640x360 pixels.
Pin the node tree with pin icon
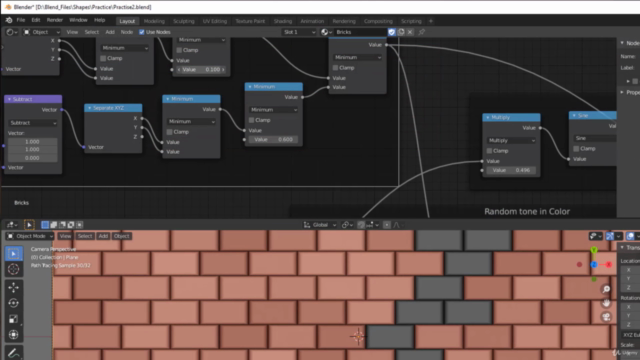tap(422, 32)
